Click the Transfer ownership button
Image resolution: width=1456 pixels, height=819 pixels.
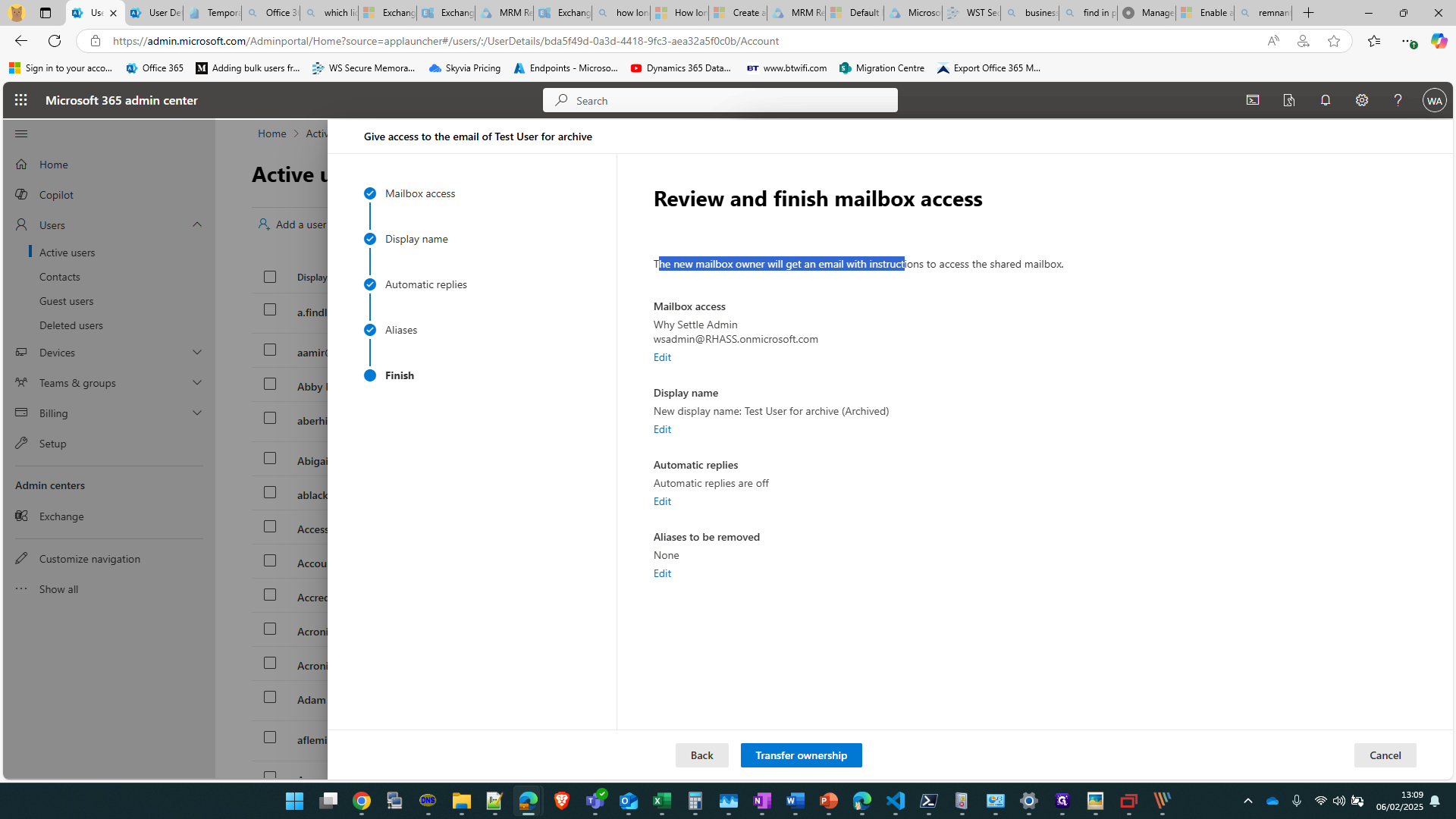tap(801, 755)
